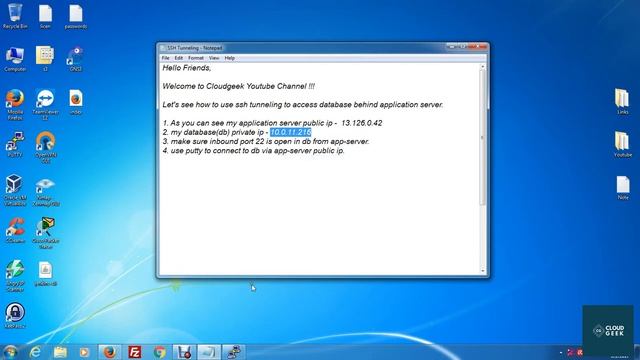Click the 'Hello Friends,' line
This screenshot has width=640, height=360.
[187, 68]
